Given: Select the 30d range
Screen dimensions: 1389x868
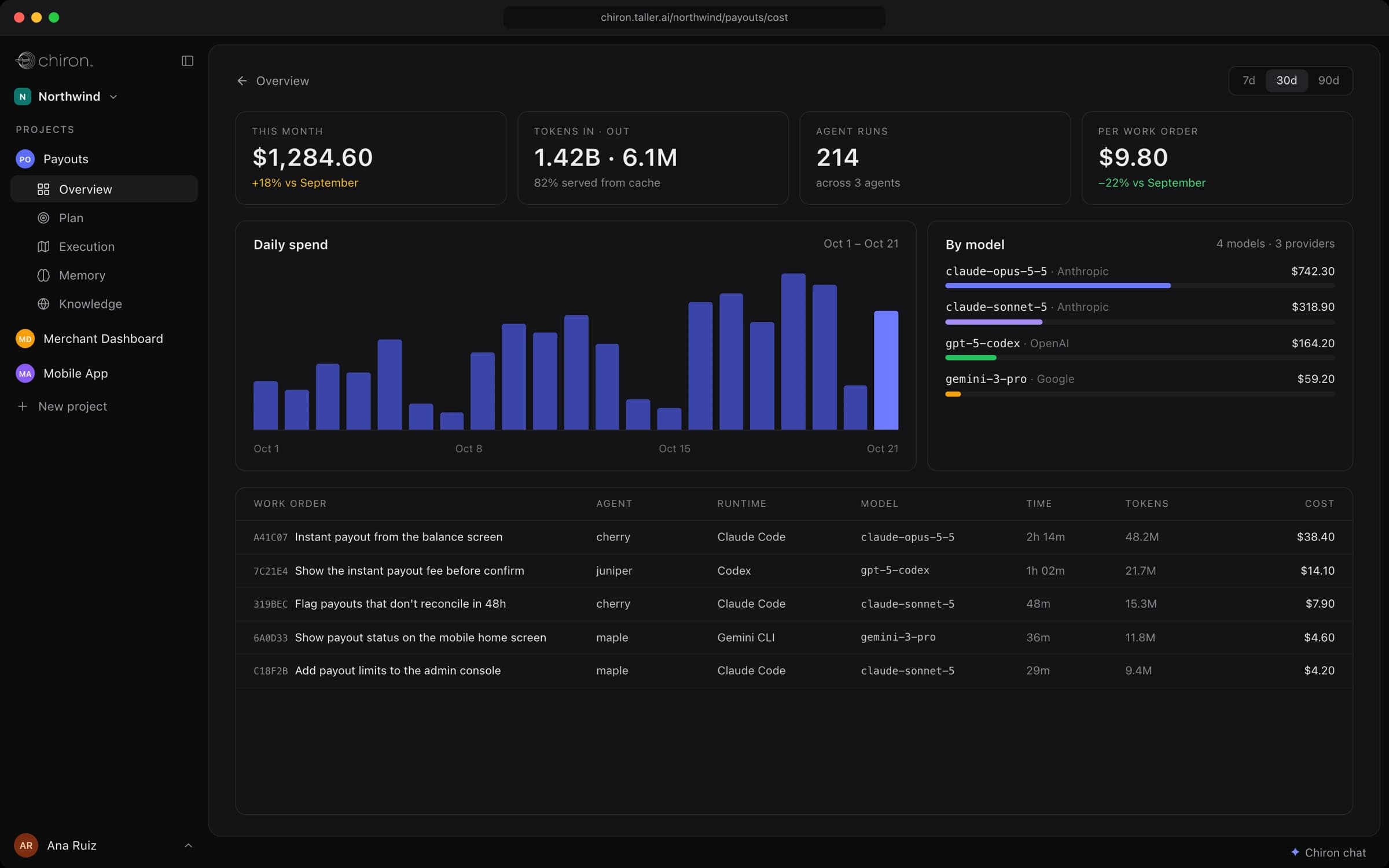Looking at the screenshot, I should point(1287,80).
